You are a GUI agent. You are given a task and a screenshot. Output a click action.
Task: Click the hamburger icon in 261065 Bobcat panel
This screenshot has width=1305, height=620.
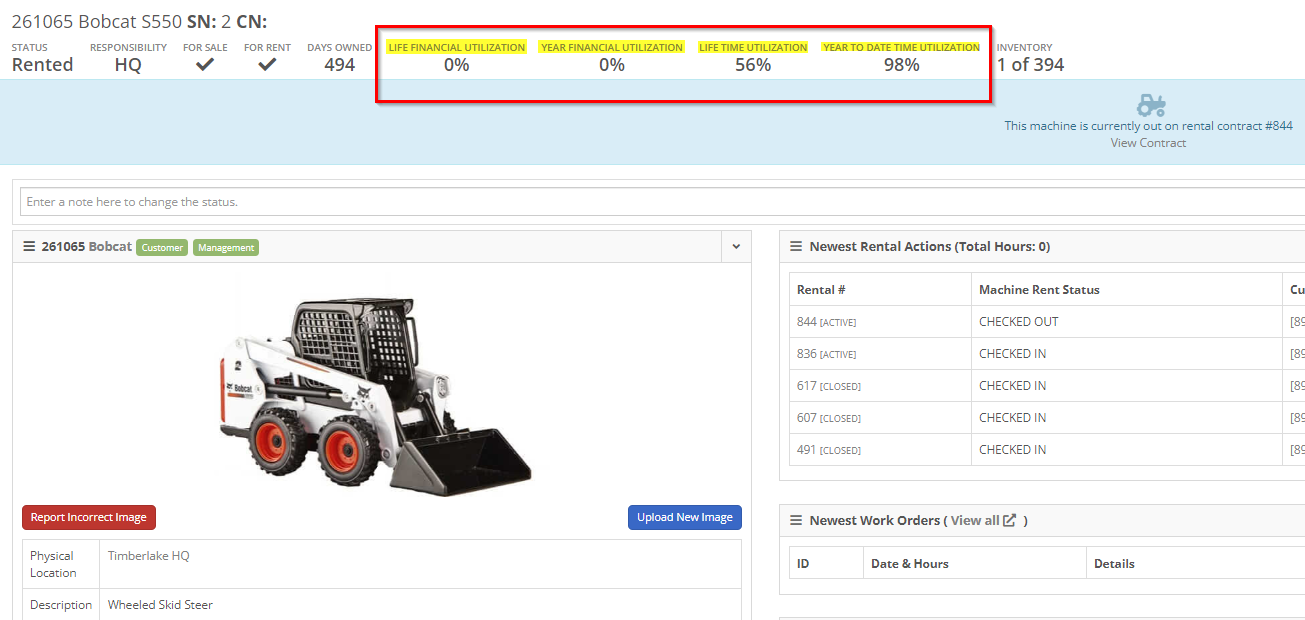[x=29, y=247]
